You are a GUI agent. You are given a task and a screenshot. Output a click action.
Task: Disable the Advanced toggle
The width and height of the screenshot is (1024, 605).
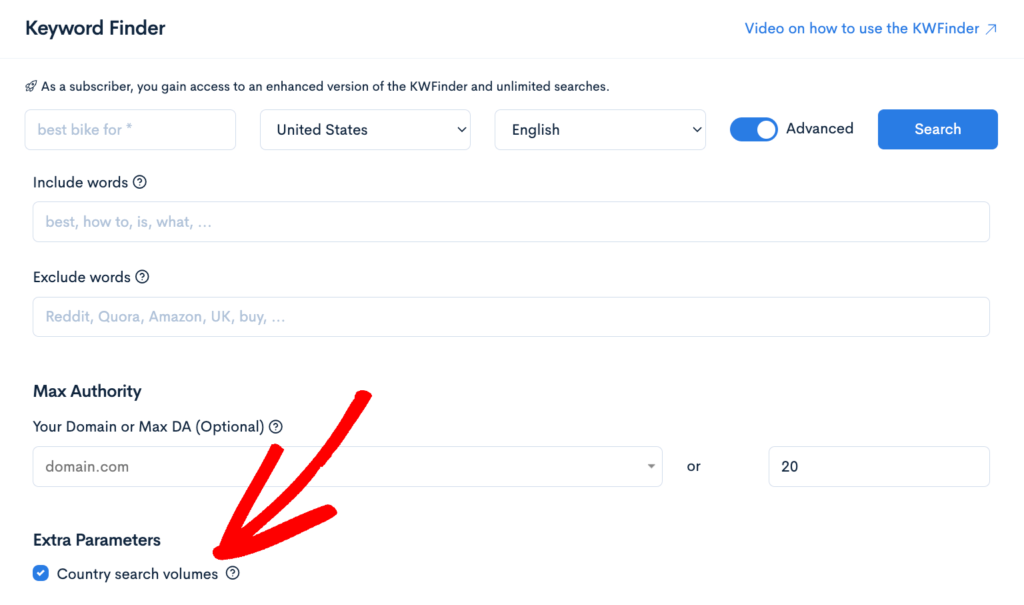coord(753,129)
